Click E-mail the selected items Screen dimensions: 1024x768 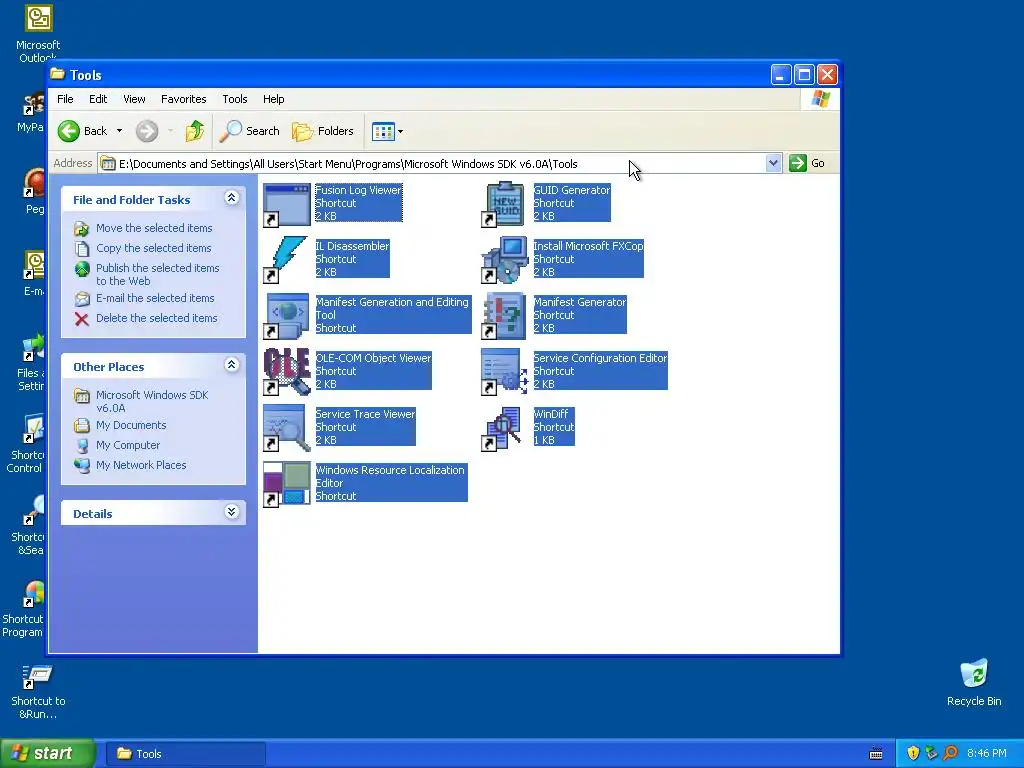[155, 298]
